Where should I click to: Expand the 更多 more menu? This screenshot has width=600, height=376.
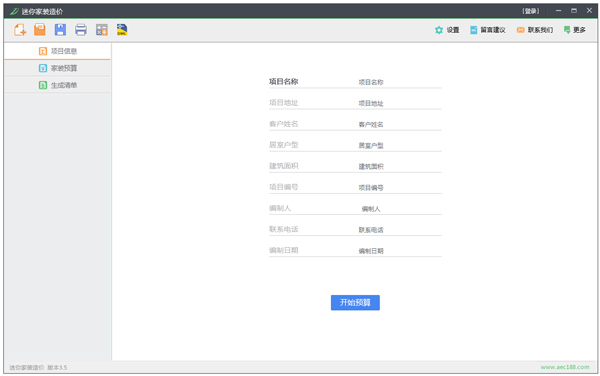click(x=574, y=30)
